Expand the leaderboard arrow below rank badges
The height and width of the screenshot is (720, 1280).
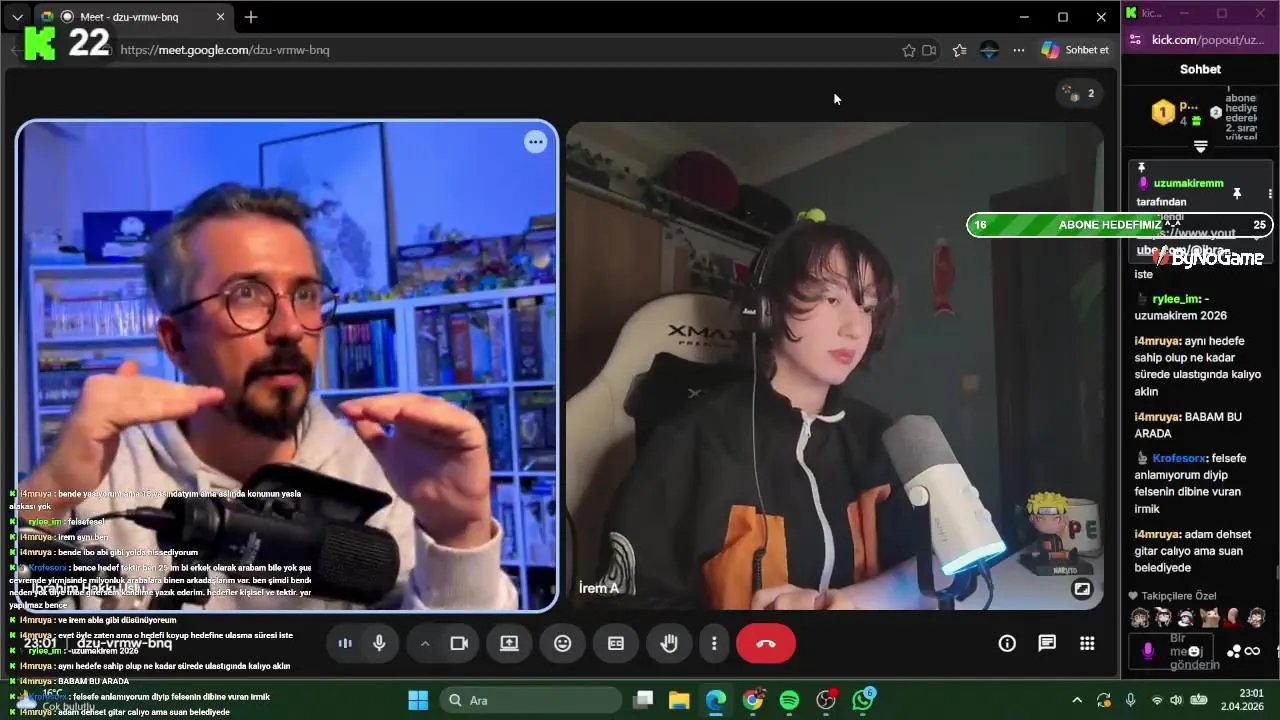coord(1201,146)
